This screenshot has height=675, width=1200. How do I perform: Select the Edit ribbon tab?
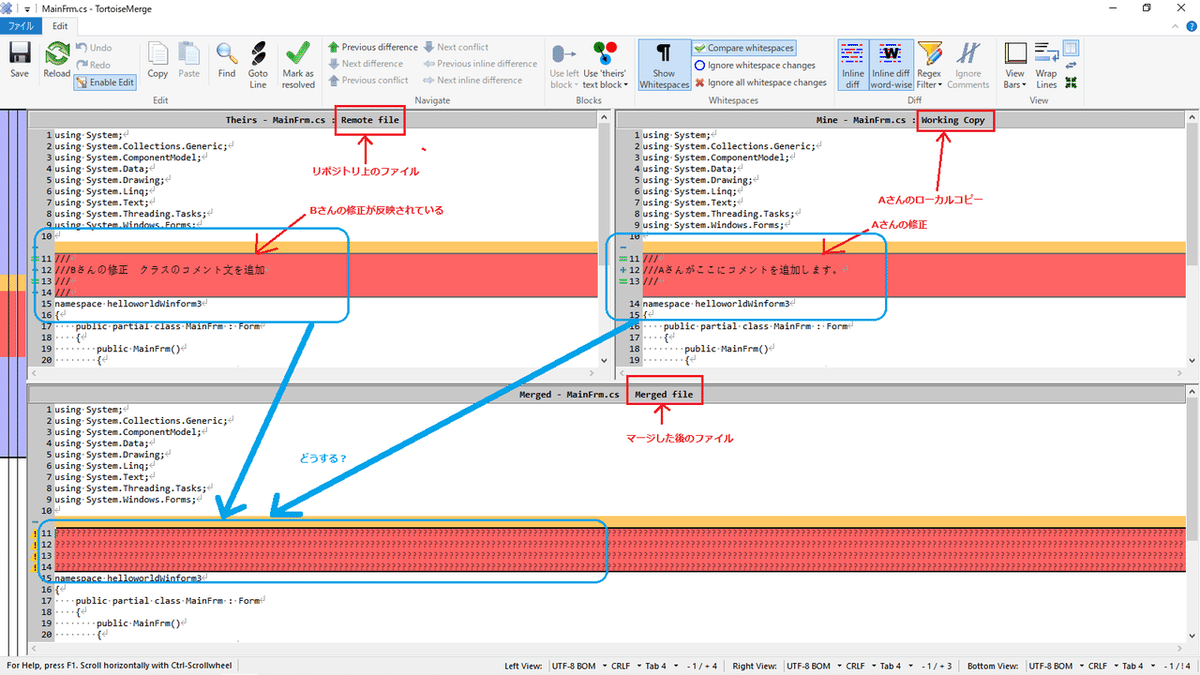pyautogui.click(x=61, y=26)
